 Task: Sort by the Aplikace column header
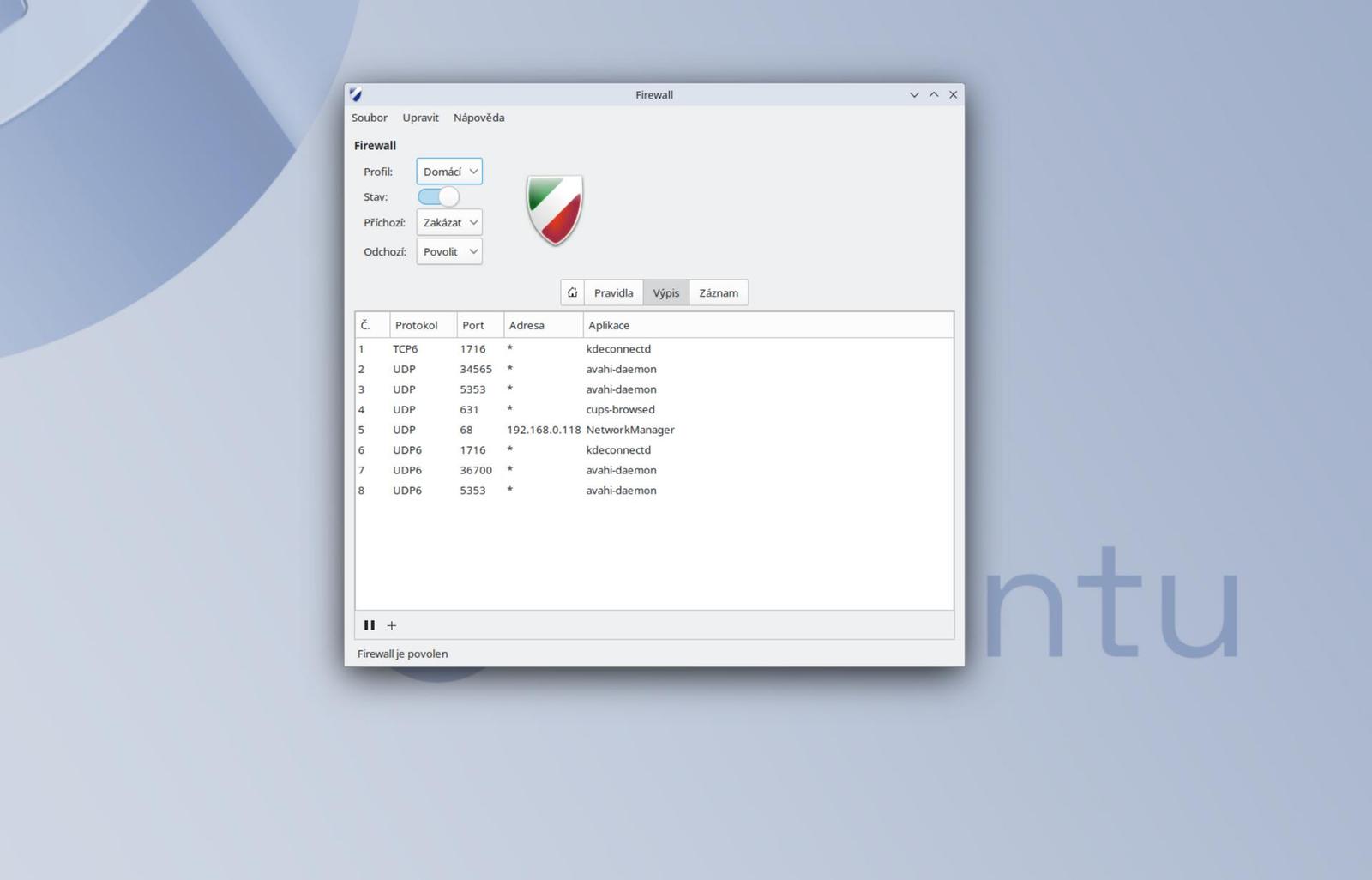tap(768, 325)
